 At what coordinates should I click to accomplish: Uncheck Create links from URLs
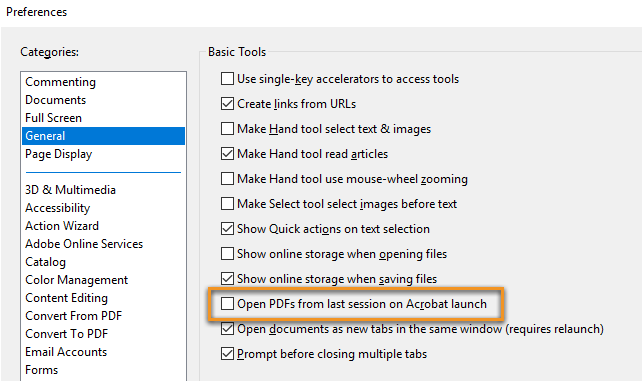[227, 103]
